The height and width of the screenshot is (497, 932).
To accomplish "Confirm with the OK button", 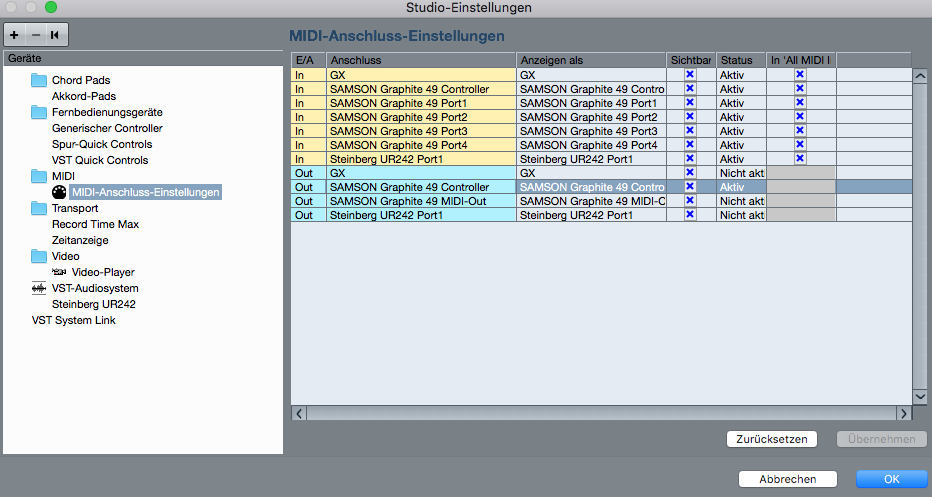I will click(x=892, y=479).
